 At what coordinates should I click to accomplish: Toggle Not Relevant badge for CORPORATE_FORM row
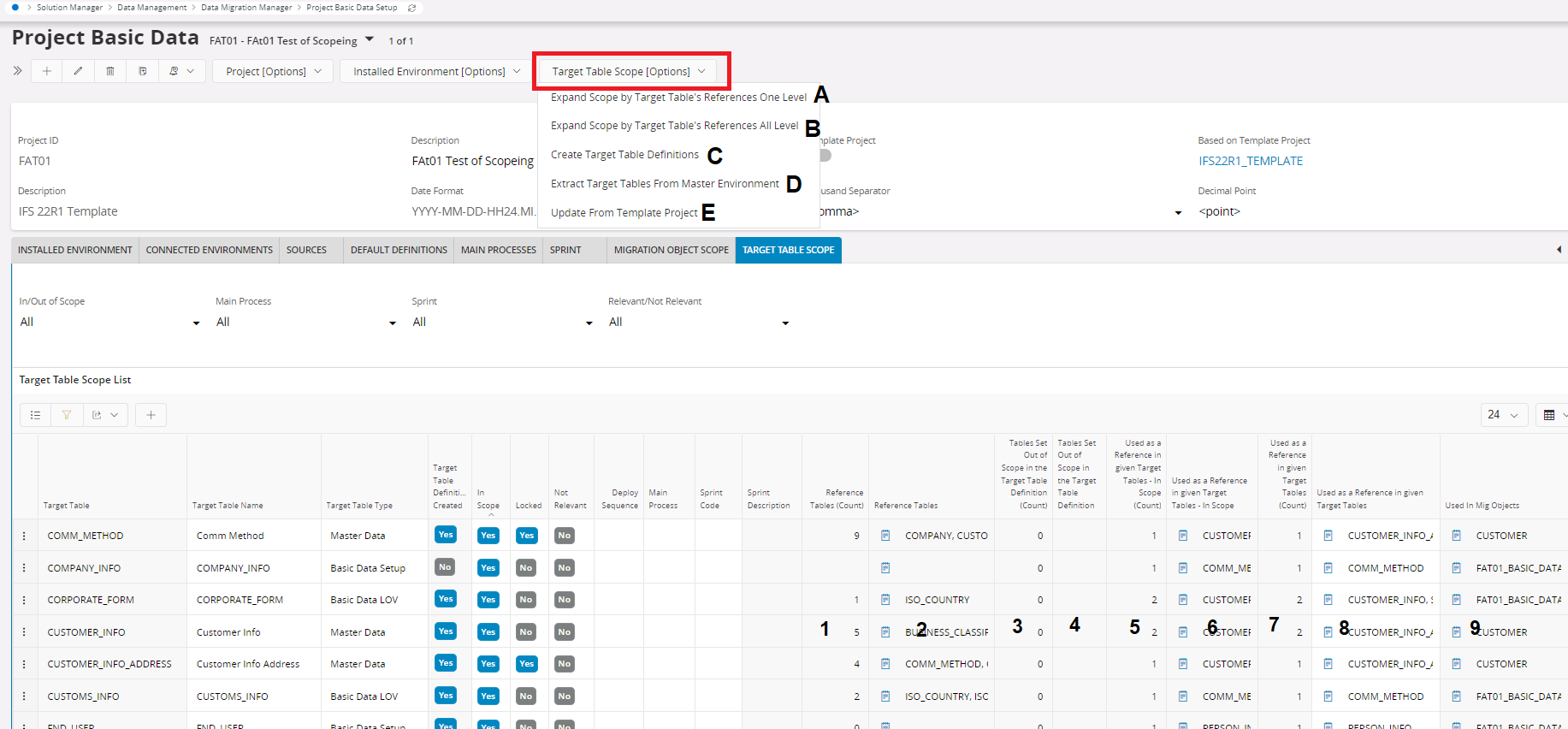tap(565, 600)
